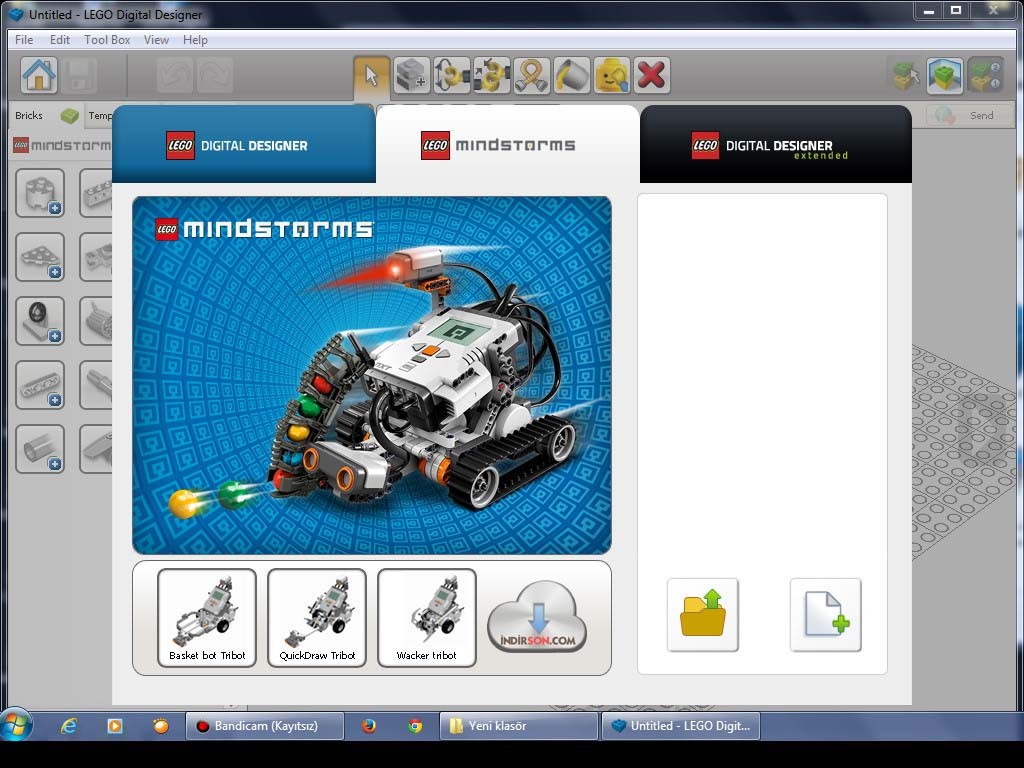Image resolution: width=1024 pixels, height=768 pixels.
Task: Switch to Build mode icon
Action: [906, 76]
